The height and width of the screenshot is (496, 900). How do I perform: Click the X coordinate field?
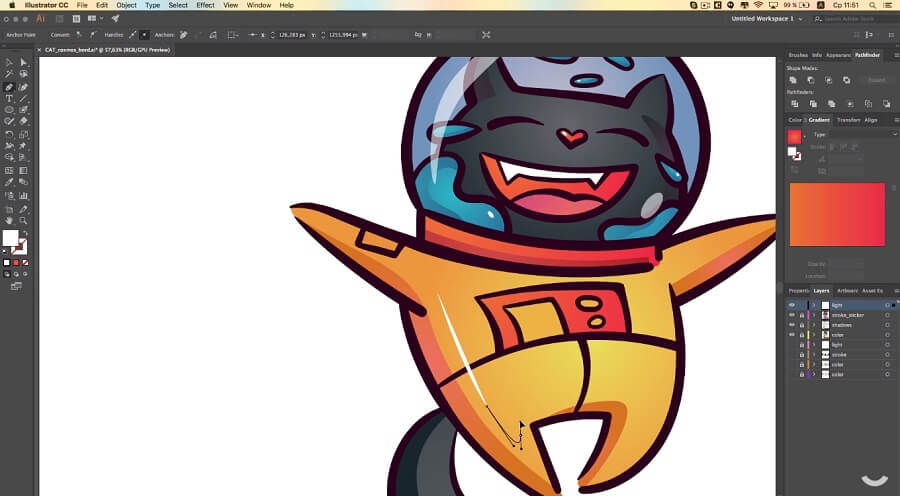[292, 35]
